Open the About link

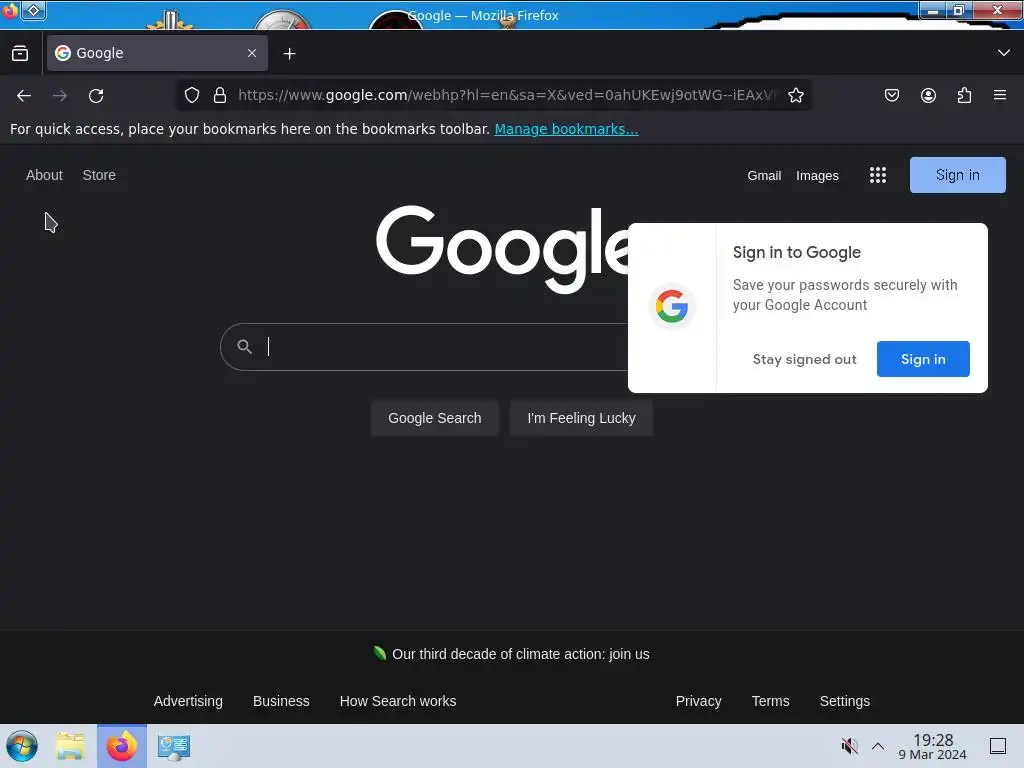click(x=44, y=175)
